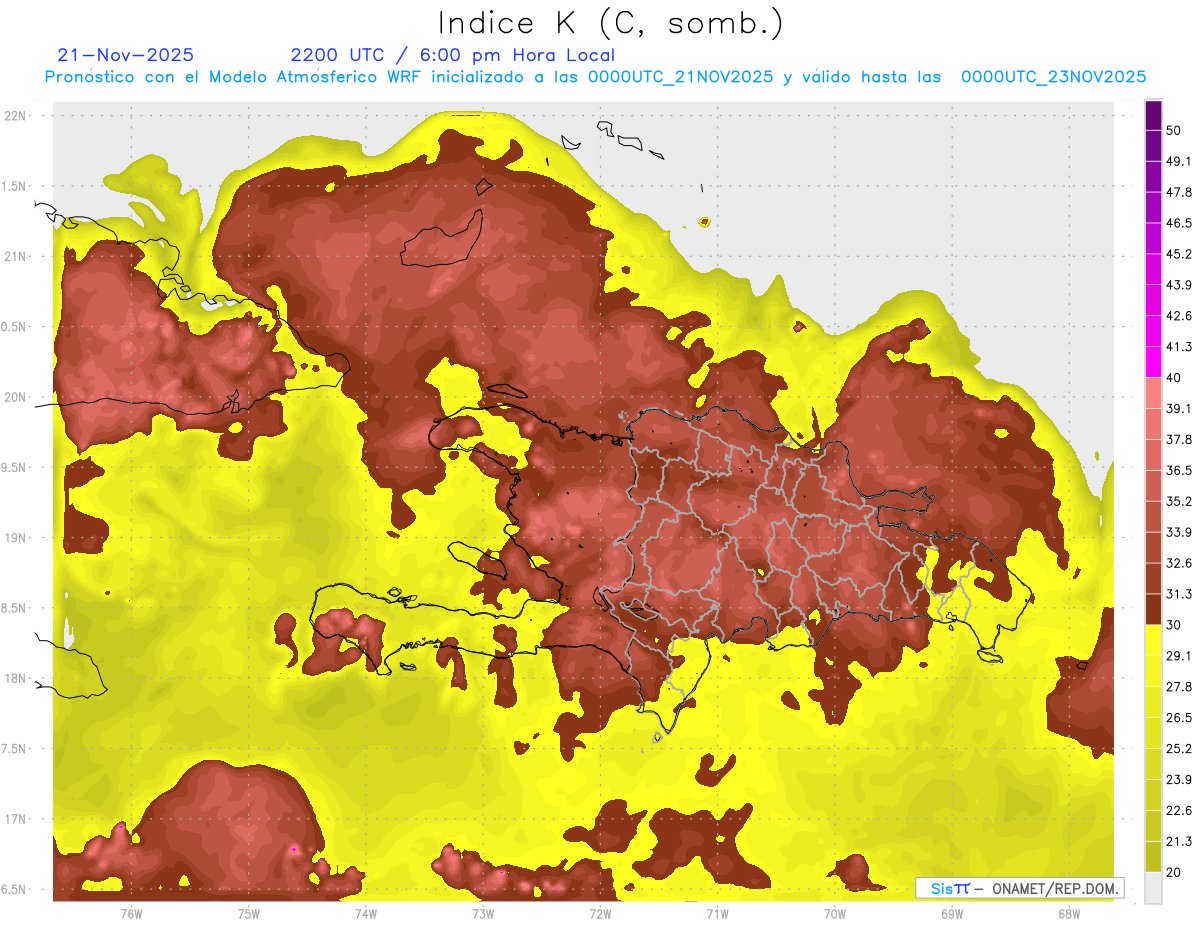Pick the dark brown swatch between 30 and 31.3
The width and height of the screenshot is (1200, 927).
(x=1153, y=609)
